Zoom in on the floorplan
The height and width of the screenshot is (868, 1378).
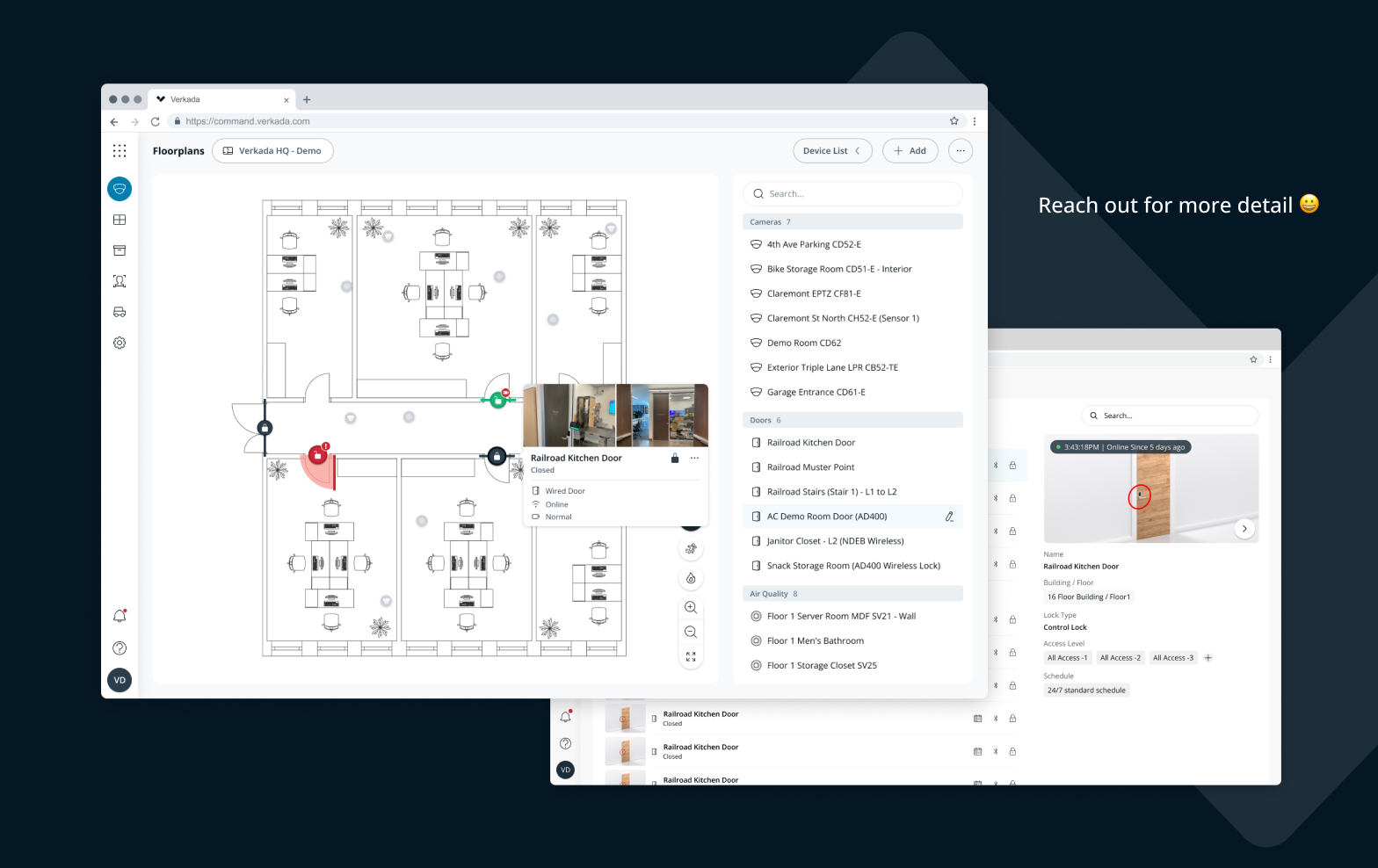(691, 607)
